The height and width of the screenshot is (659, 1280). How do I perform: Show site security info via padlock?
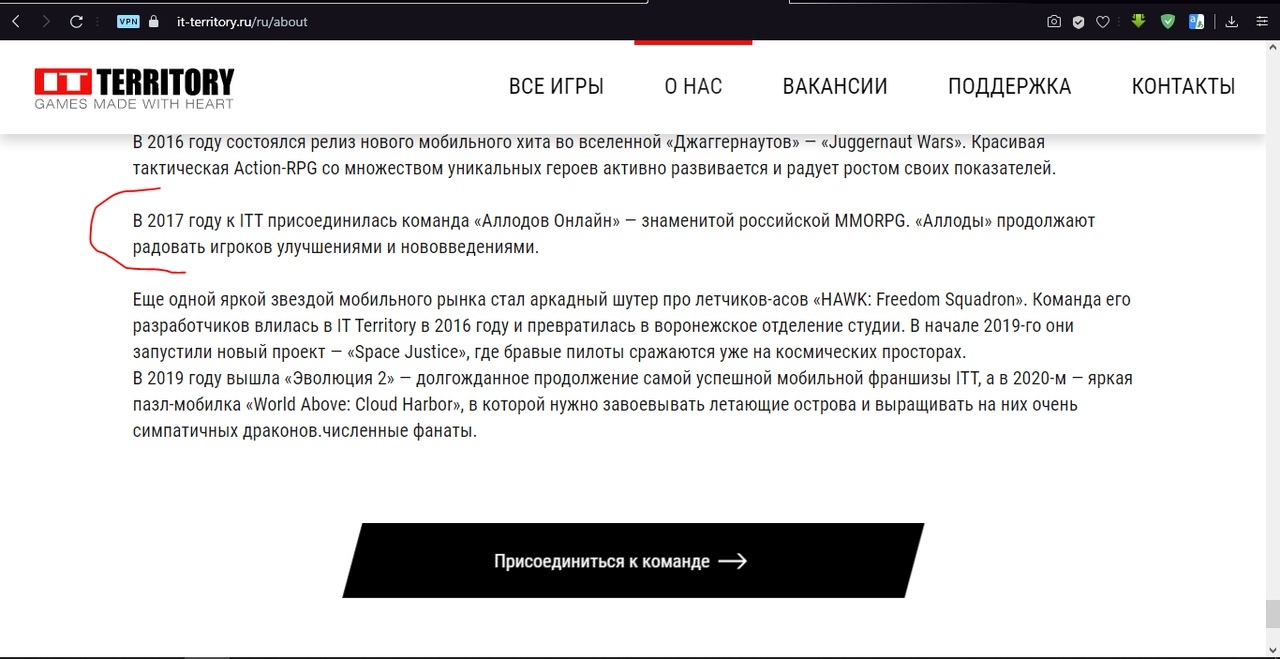[x=153, y=21]
